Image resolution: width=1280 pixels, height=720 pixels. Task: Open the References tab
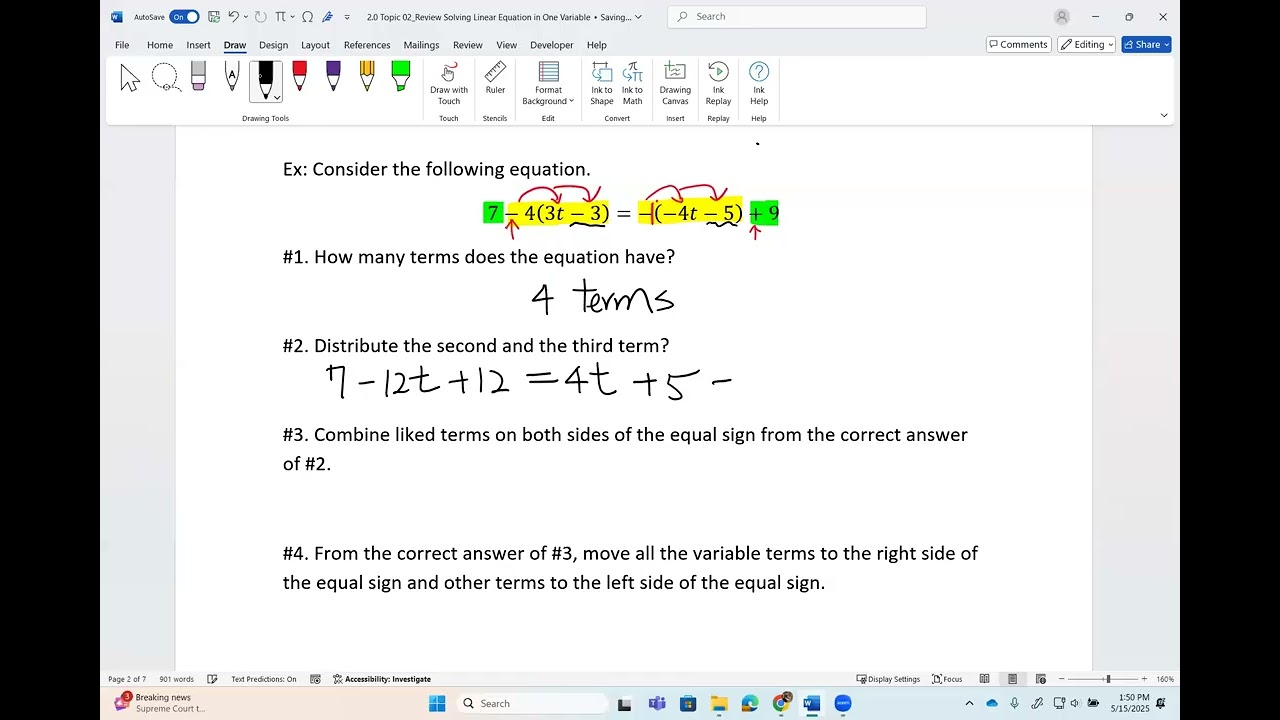[367, 45]
